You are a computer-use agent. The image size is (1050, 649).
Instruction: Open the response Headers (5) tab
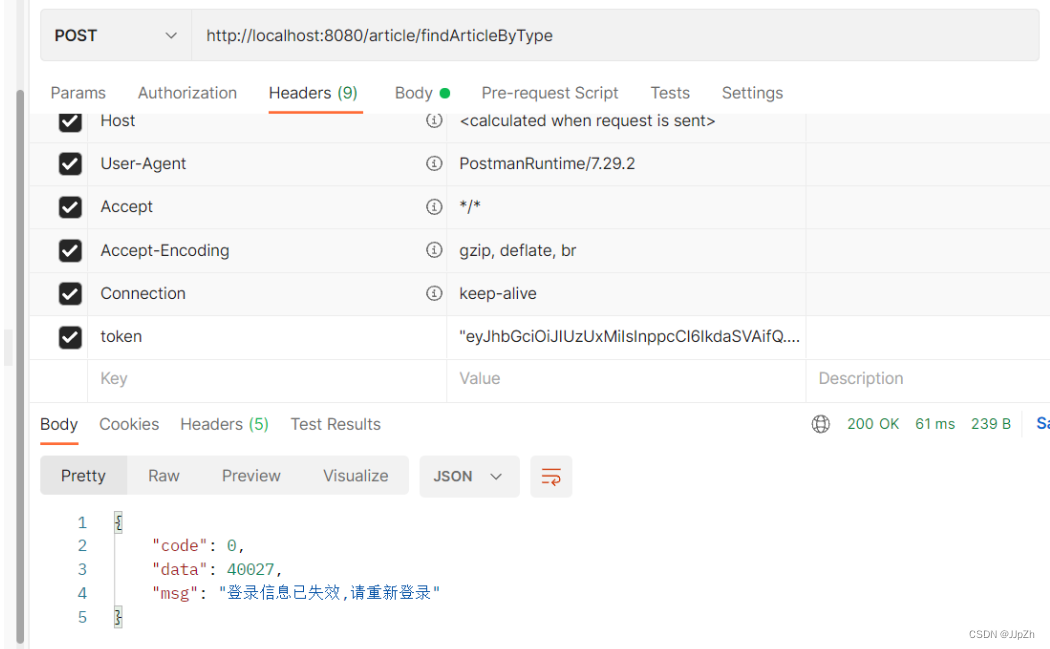click(x=224, y=425)
